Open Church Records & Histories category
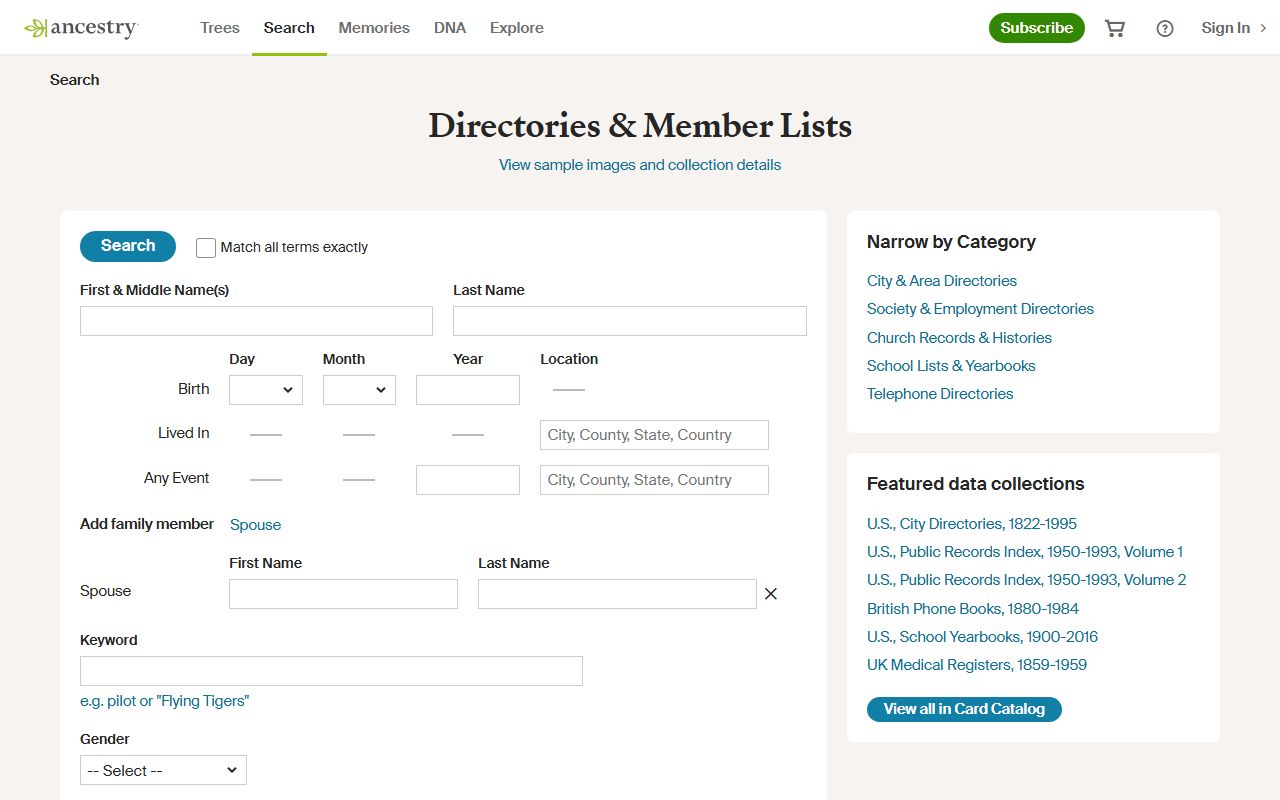Screen dimensions: 1280x800 (x=959, y=338)
